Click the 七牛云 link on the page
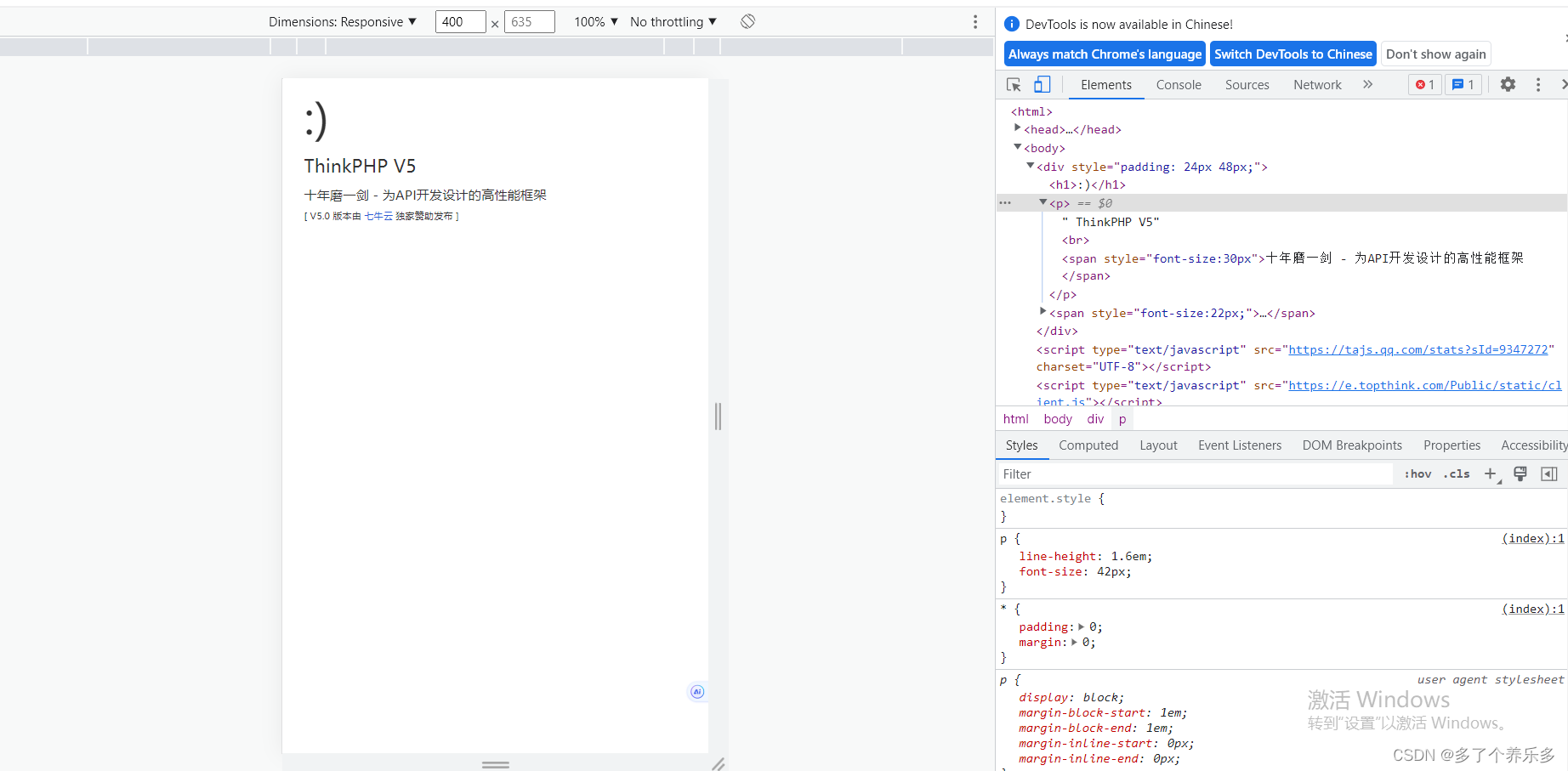This screenshot has height=771, width=1568. click(x=378, y=216)
